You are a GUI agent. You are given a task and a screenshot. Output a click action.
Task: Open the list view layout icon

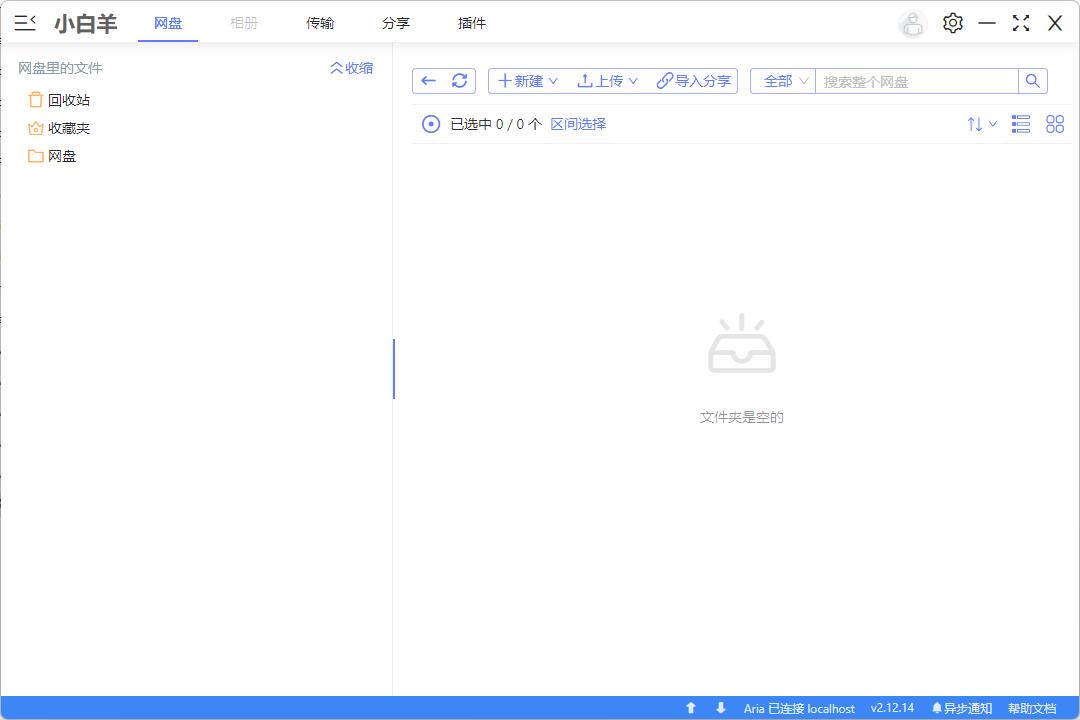1021,124
